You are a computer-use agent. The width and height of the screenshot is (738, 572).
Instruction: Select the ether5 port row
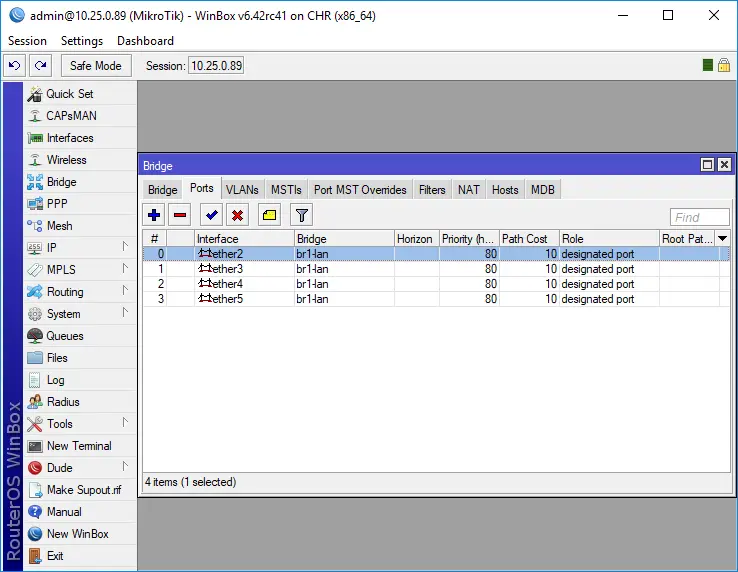[x=436, y=299]
